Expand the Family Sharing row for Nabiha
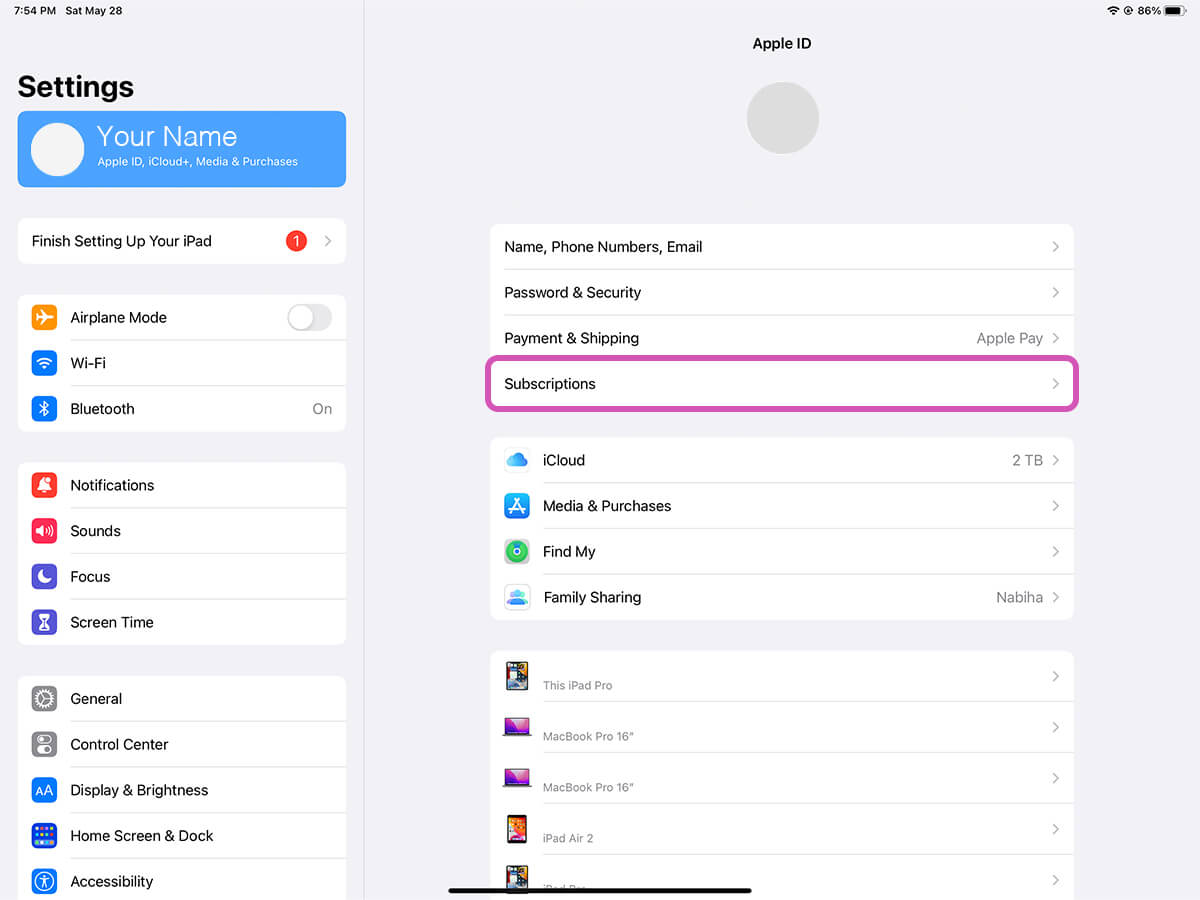This screenshot has height=900, width=1200. [1055, 597]
